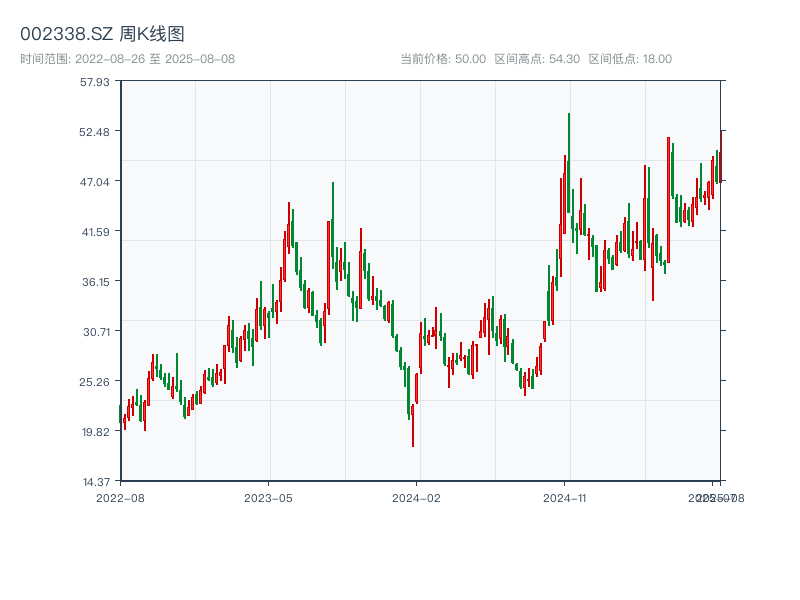Screen dimensions: 800x600
Task: Click the lowest red candle bottoming near 18.00
Action: [413, 426]
